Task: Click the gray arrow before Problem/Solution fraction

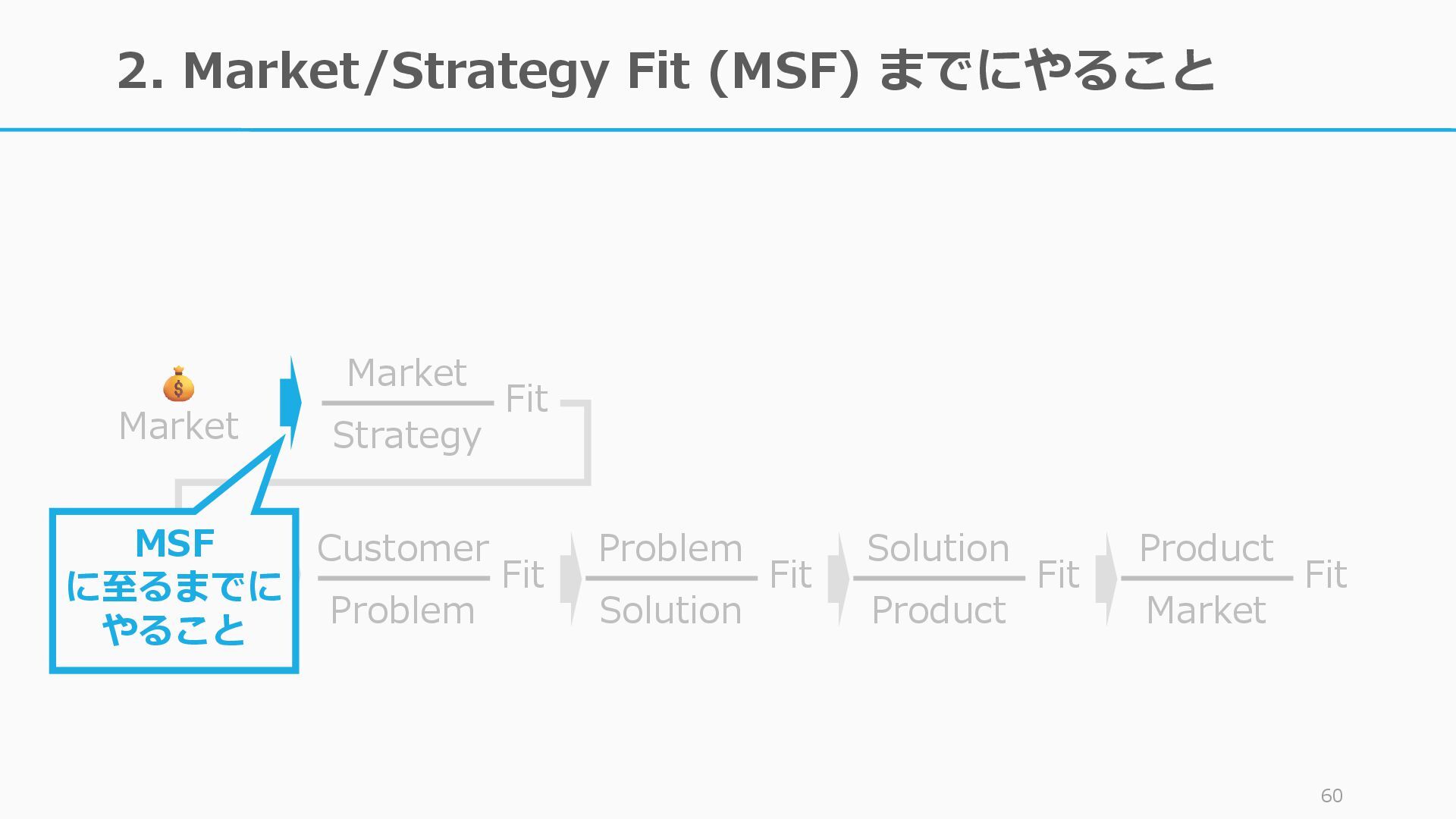Action: click(x=570, y=579)
